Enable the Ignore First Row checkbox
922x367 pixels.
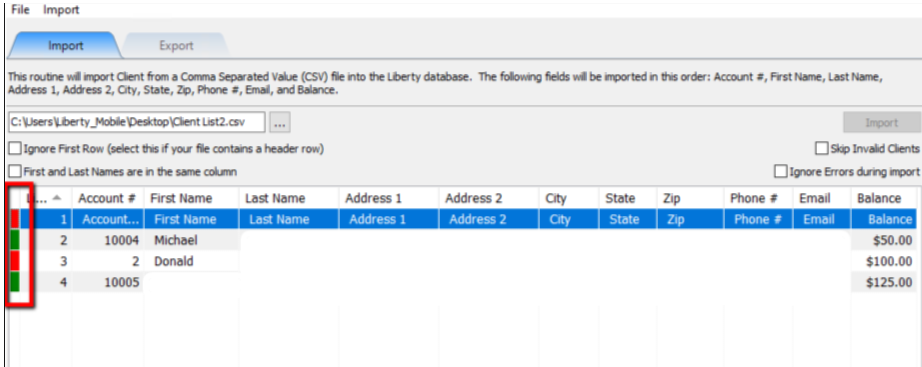point(15,149)
